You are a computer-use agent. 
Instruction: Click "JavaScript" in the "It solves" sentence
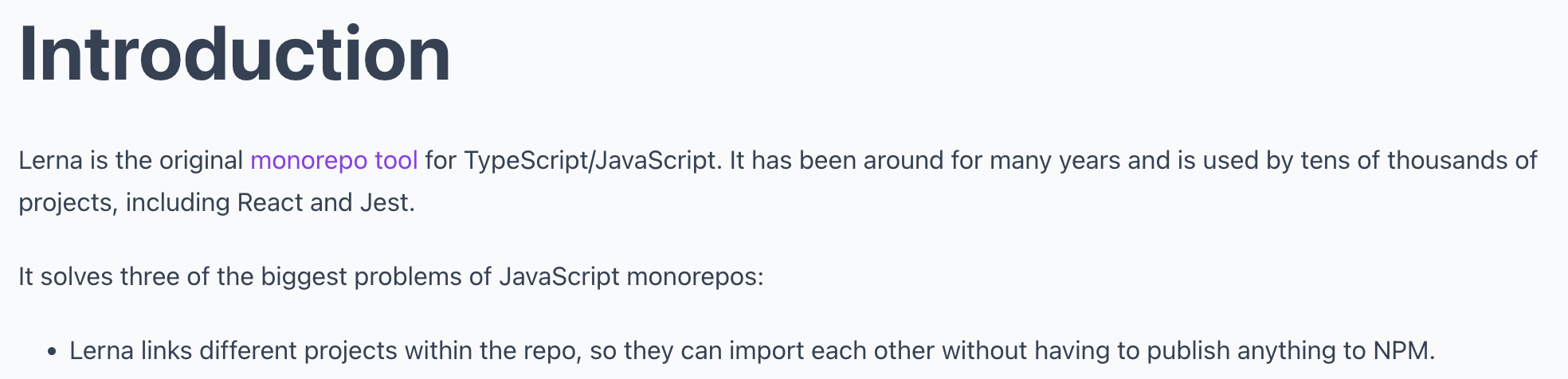pyautogui.click(x=559, y=277)
